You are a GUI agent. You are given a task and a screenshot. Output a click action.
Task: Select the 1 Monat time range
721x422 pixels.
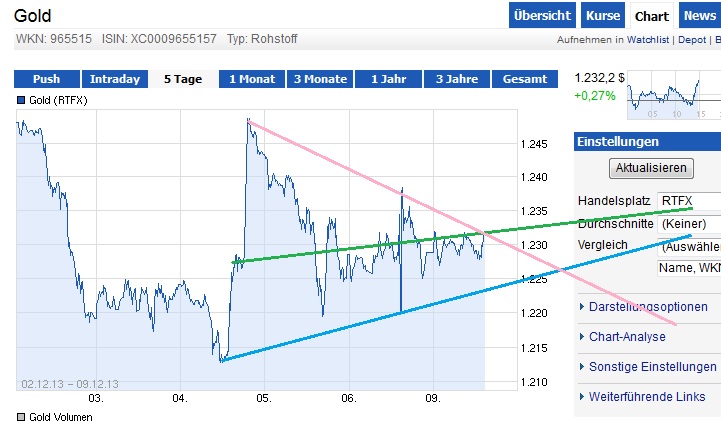254,79
